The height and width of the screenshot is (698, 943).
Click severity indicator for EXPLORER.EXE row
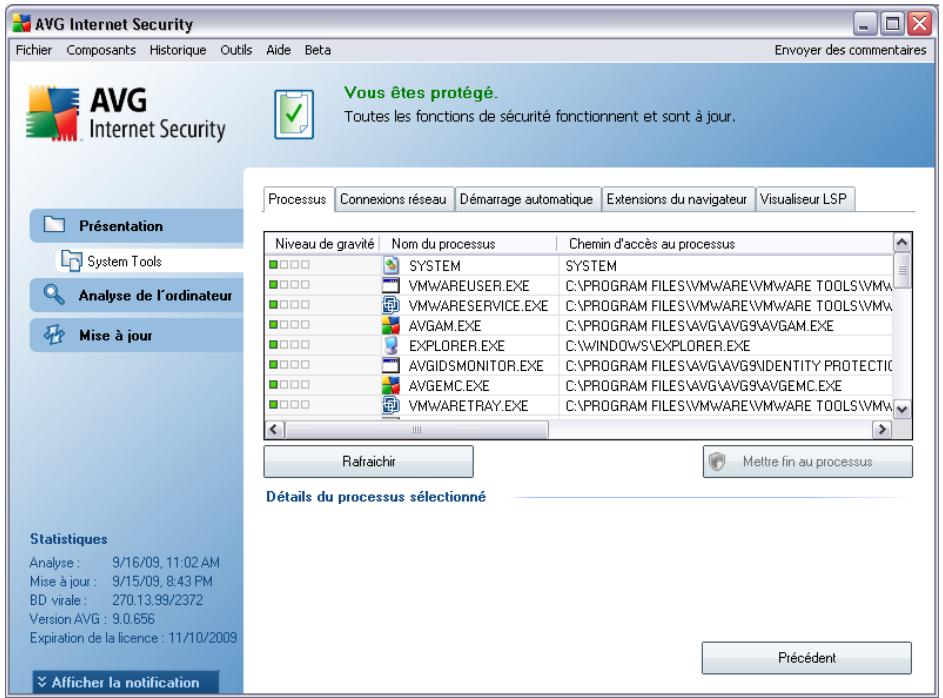pyautogui.click(x=289, y=344)
